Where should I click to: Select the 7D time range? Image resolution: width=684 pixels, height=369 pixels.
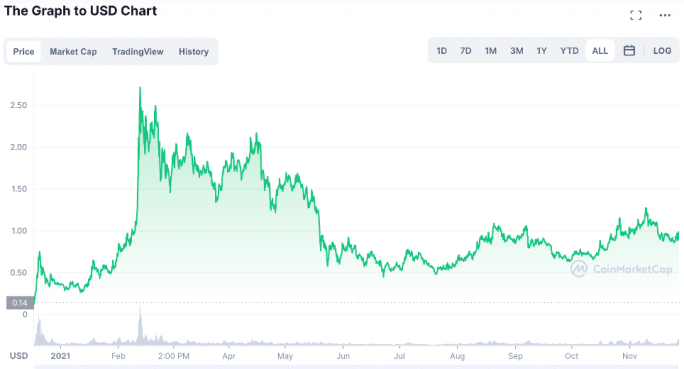click(465, 51)
